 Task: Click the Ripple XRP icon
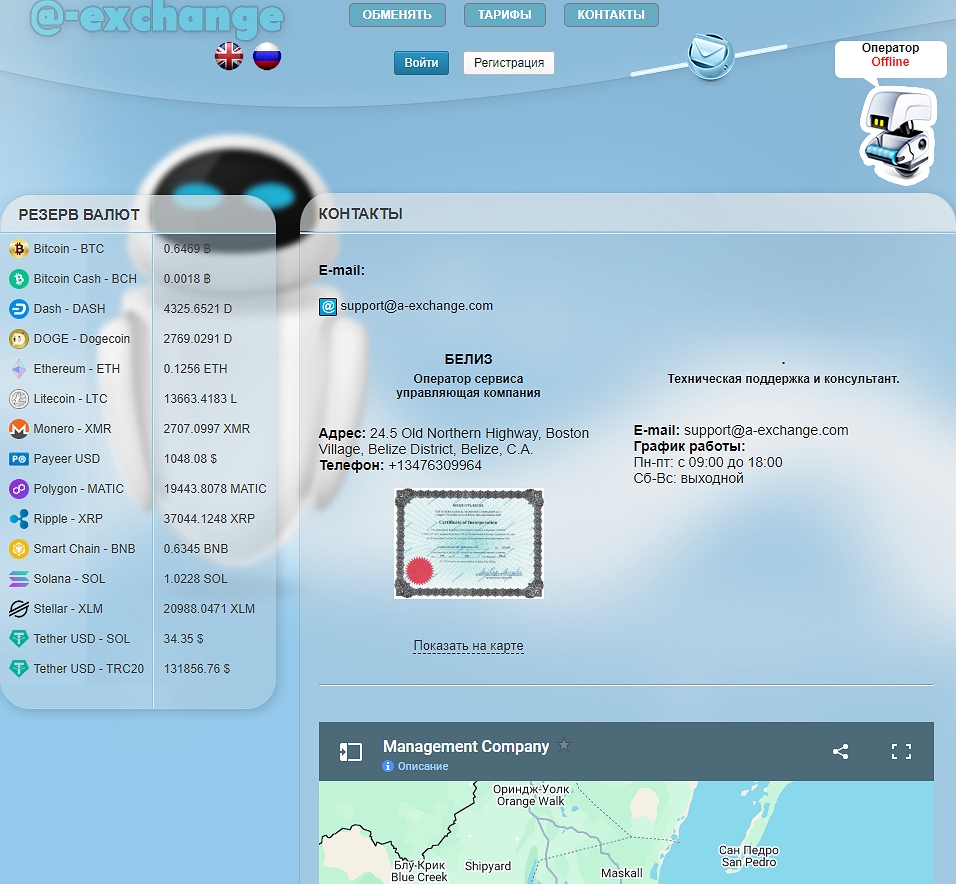coord(18,519)
